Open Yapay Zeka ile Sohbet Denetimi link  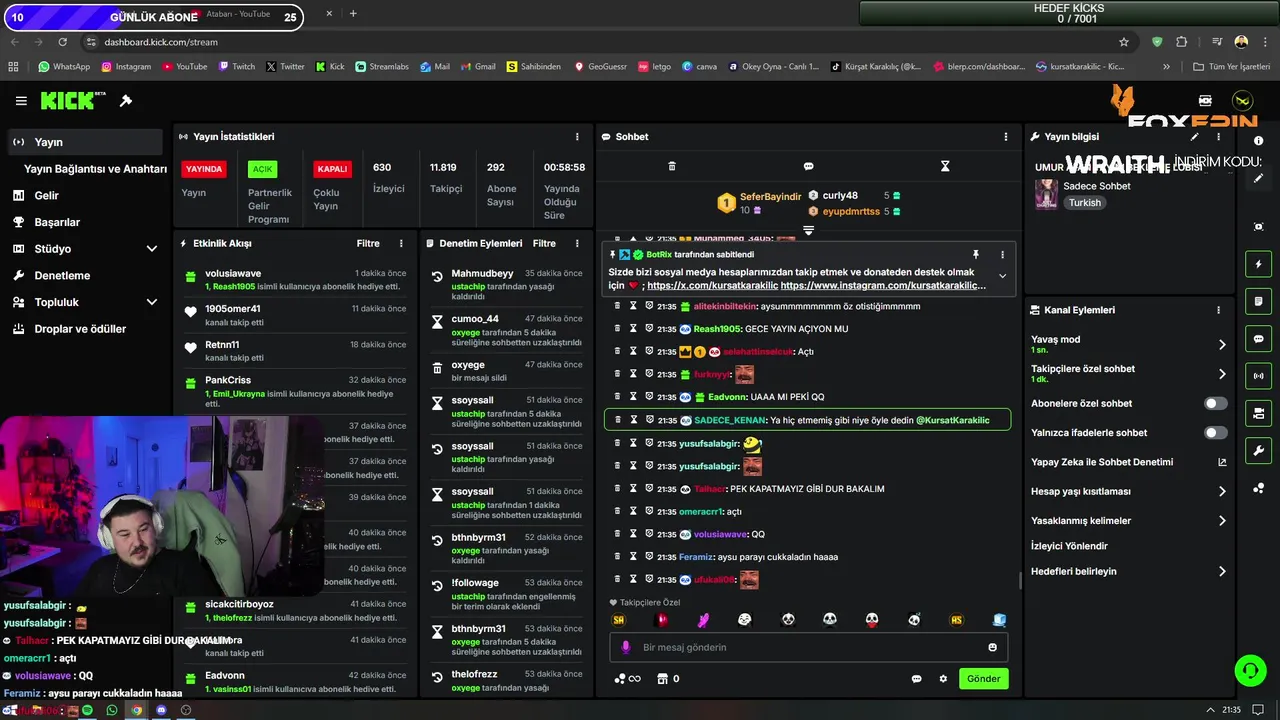click(1102, 463)
